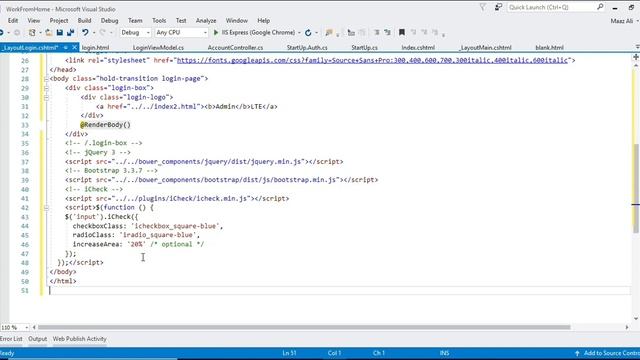Open the View menu
Screen dimensions: 640x360
click(34, 21)
